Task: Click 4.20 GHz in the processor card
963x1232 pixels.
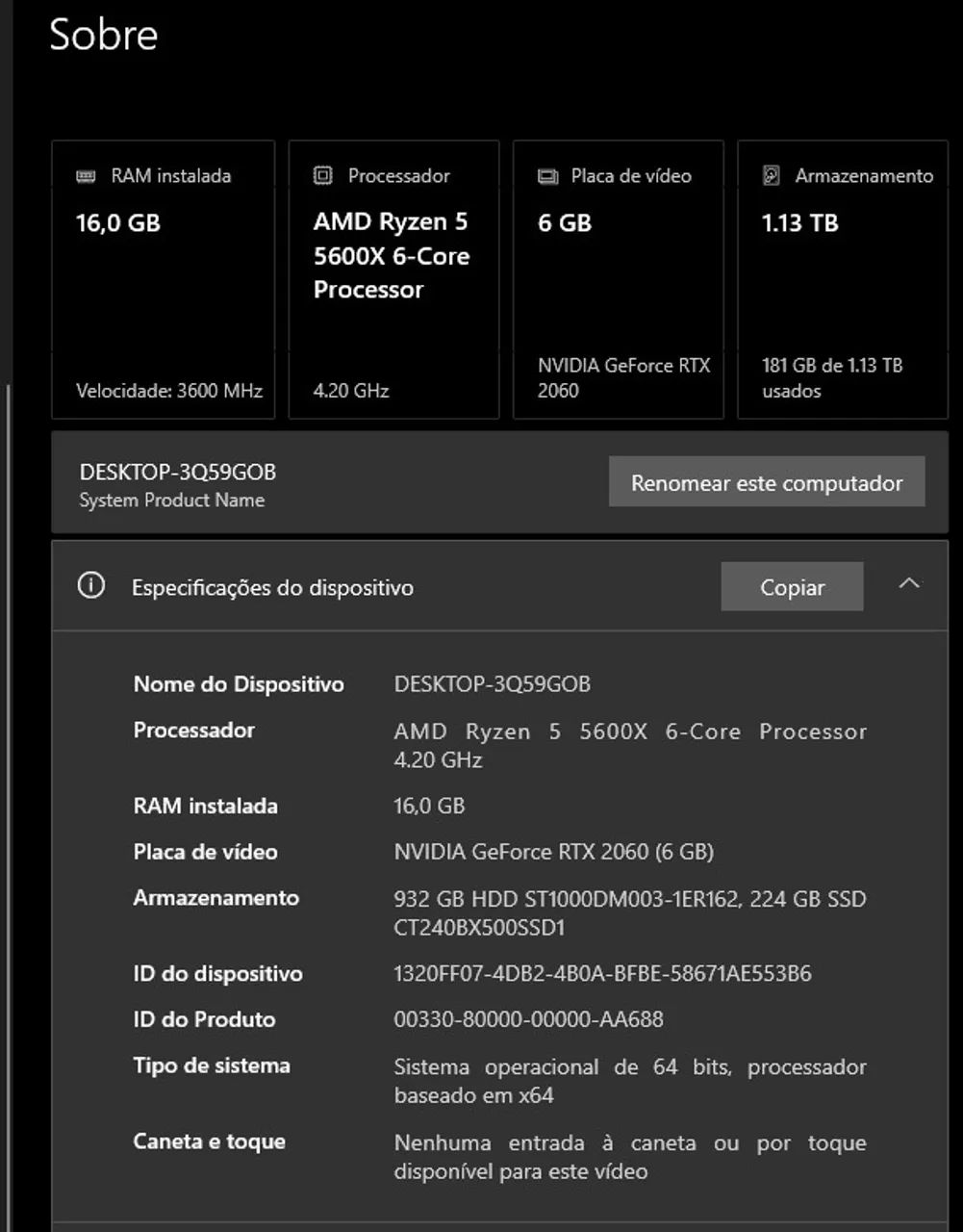Action: 351,391
